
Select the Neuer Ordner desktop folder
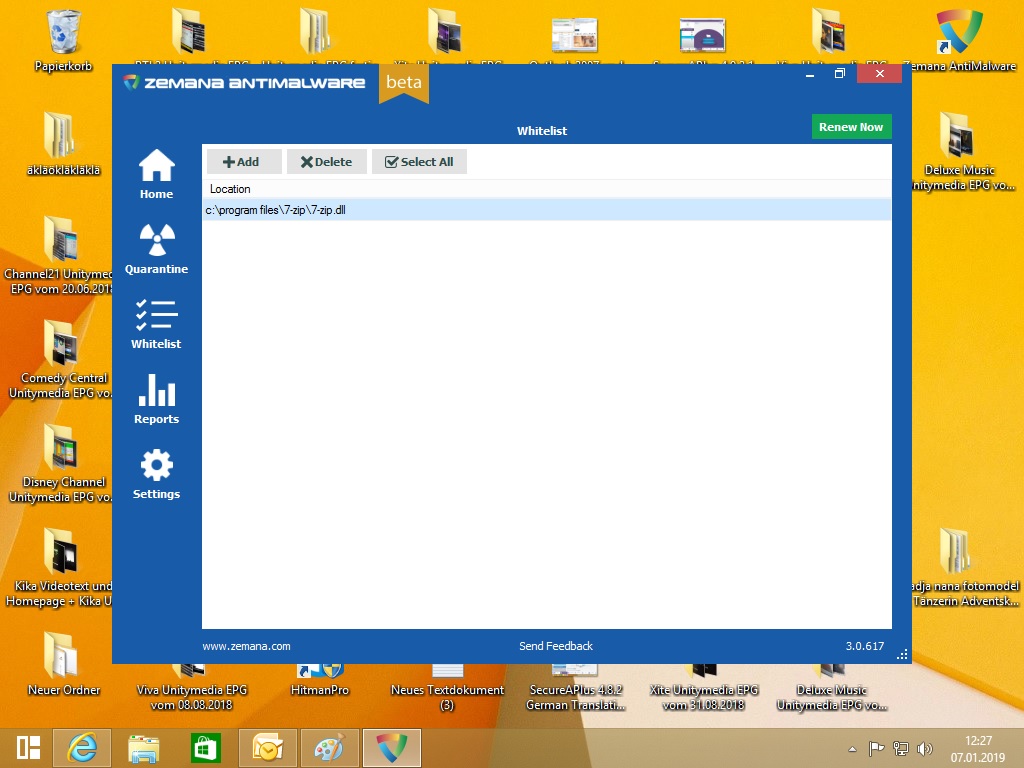pyautogui.click(x=63, y=664)
